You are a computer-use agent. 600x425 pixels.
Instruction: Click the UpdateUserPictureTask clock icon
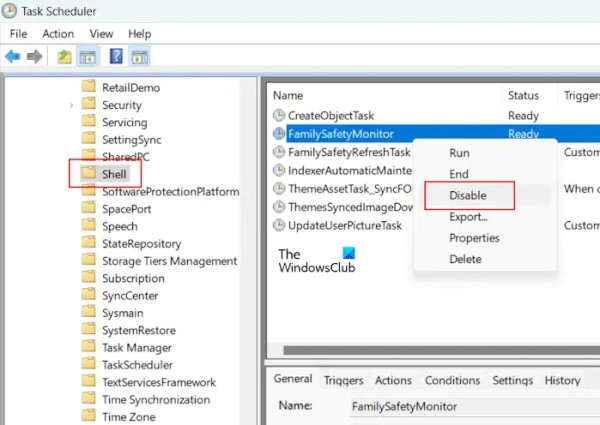[279, 225]
